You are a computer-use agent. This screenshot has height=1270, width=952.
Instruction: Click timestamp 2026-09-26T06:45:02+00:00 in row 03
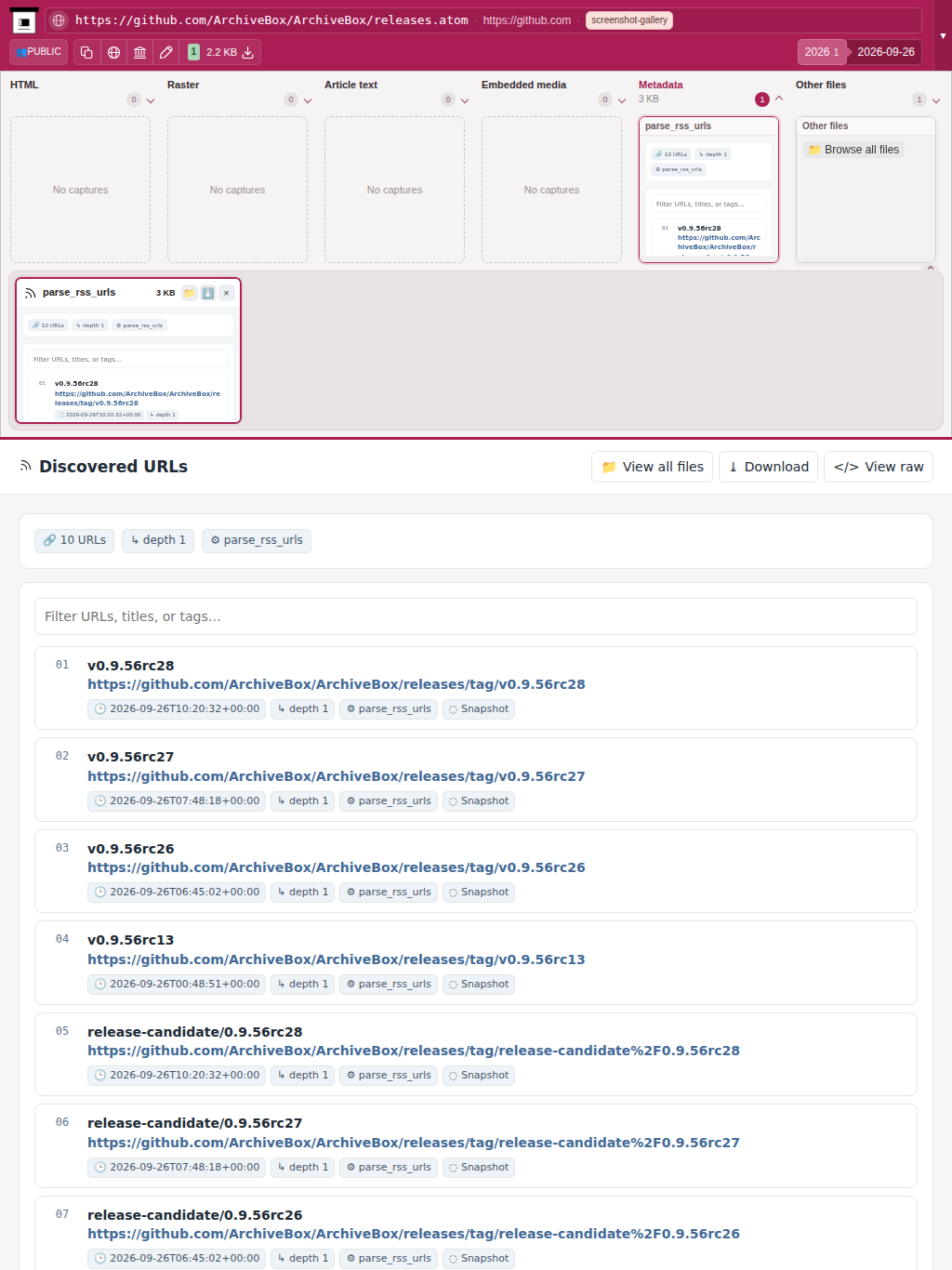pyautogui.click(x=177, y=893)
